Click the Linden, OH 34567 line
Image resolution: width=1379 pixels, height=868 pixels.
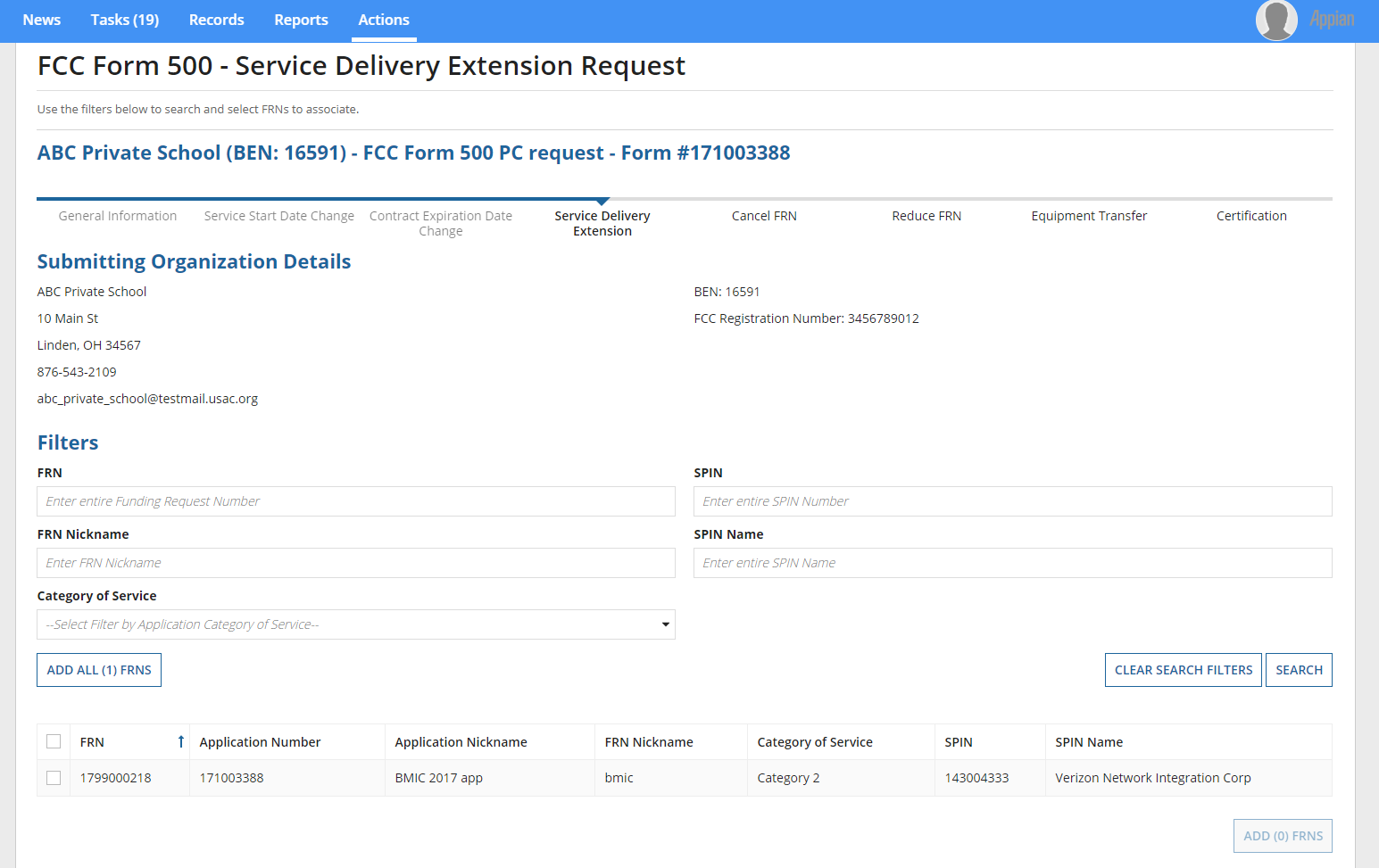(88, 345)
